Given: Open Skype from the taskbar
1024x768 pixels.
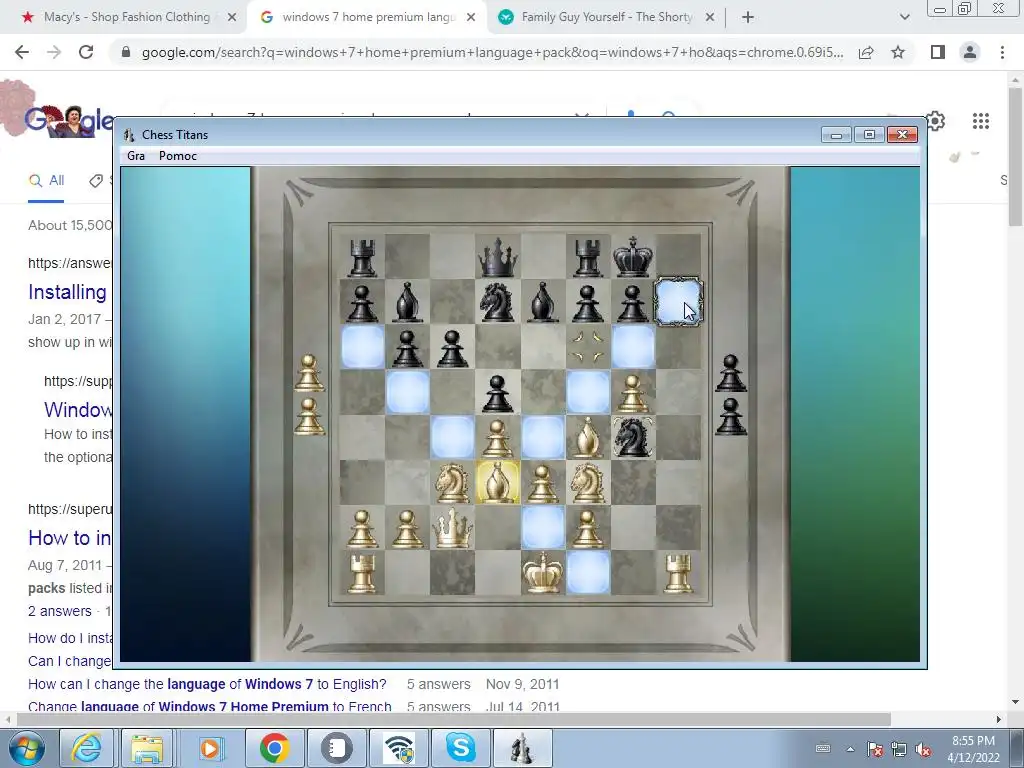Looking at the screenshot, I should coord(460,748).
